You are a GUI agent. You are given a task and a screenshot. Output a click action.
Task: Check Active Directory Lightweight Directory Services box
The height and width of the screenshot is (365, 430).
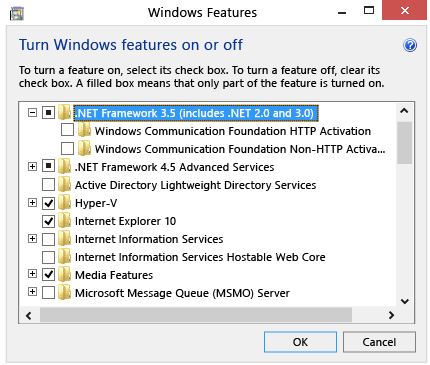pyautogui.click(x=48, y=185)
